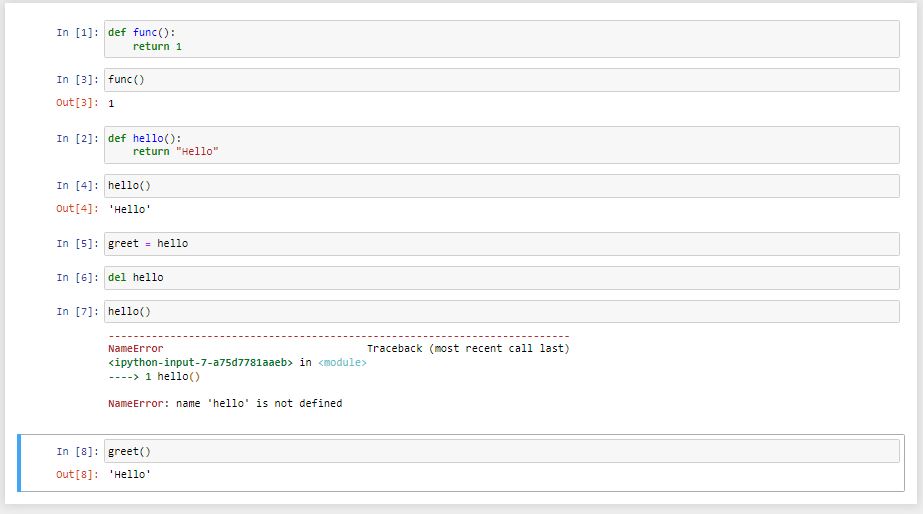Click the greet() input in cell 8
Viewport: 923px width, 514px height.
click(500, 451)
